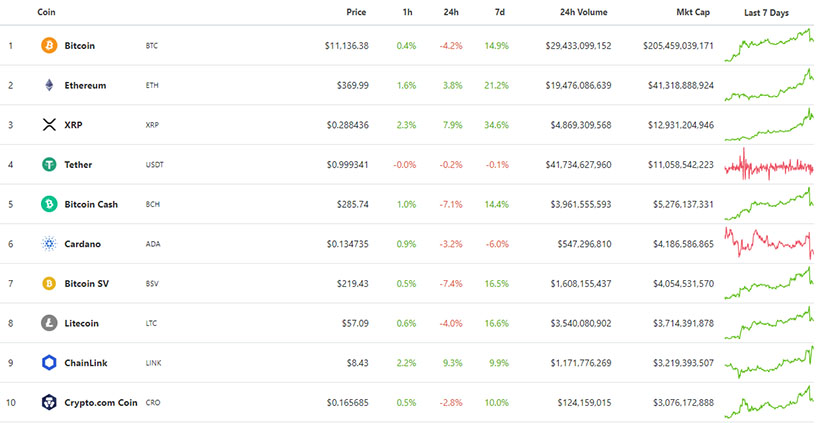This screenshot has height=423, width=820.
Task: Click the Tether logo icon
Action: [48, 164]
